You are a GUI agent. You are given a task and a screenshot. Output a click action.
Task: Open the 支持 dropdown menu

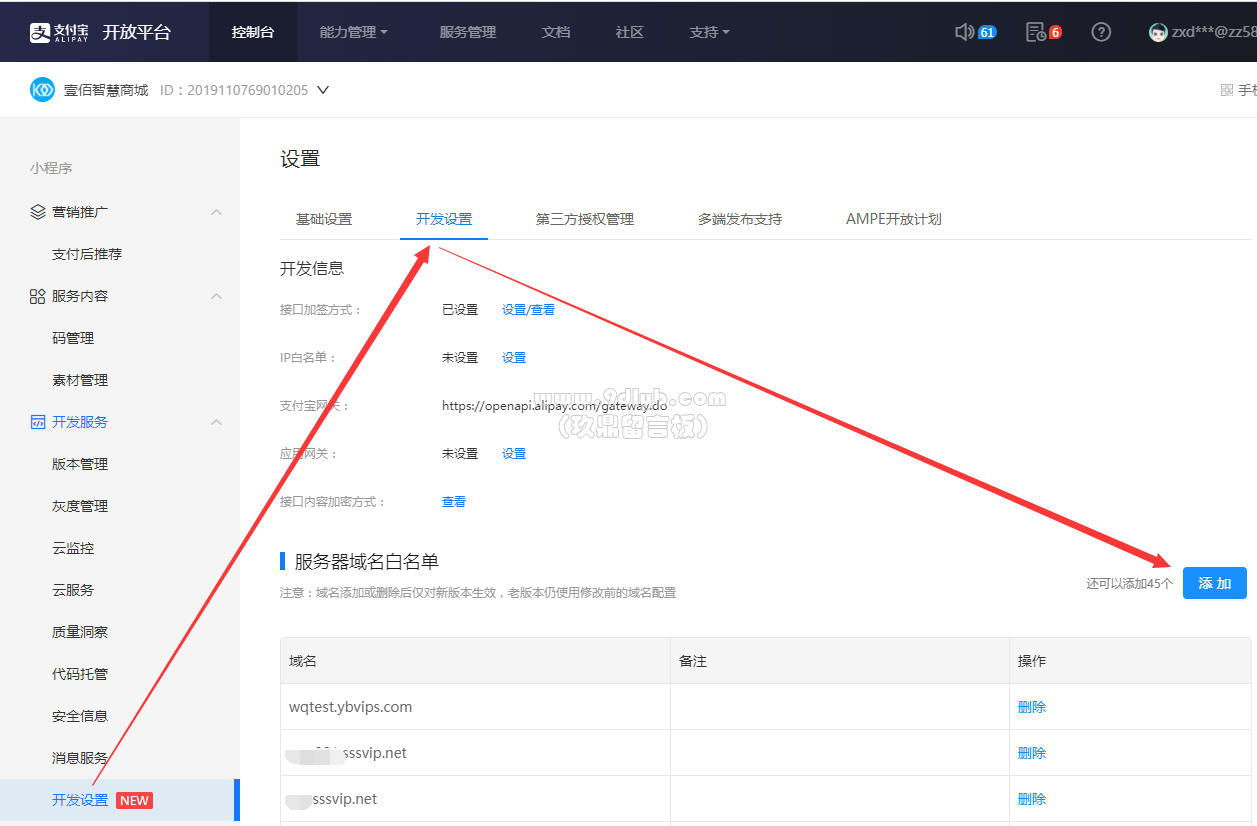click(x=709, y=32)
